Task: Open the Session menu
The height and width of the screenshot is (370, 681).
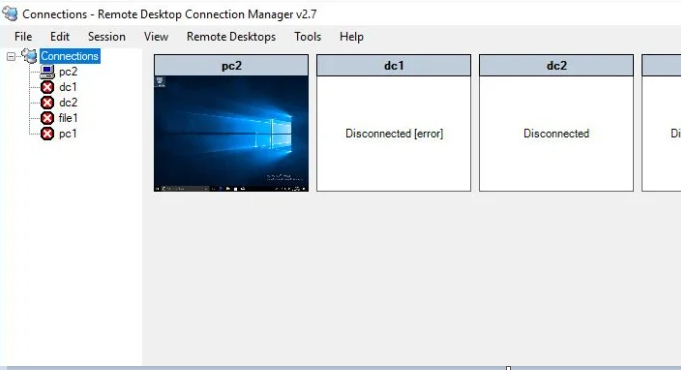Action: point(106,36)
